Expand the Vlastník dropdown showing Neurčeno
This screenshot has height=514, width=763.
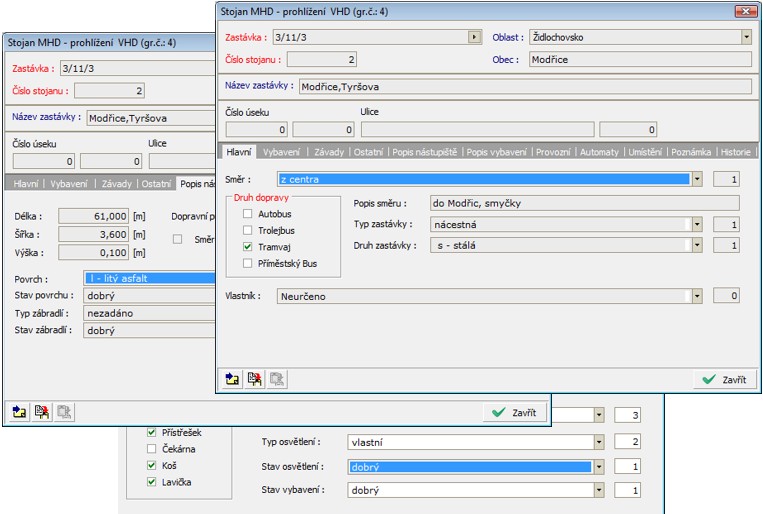click(x=697, y=296)
